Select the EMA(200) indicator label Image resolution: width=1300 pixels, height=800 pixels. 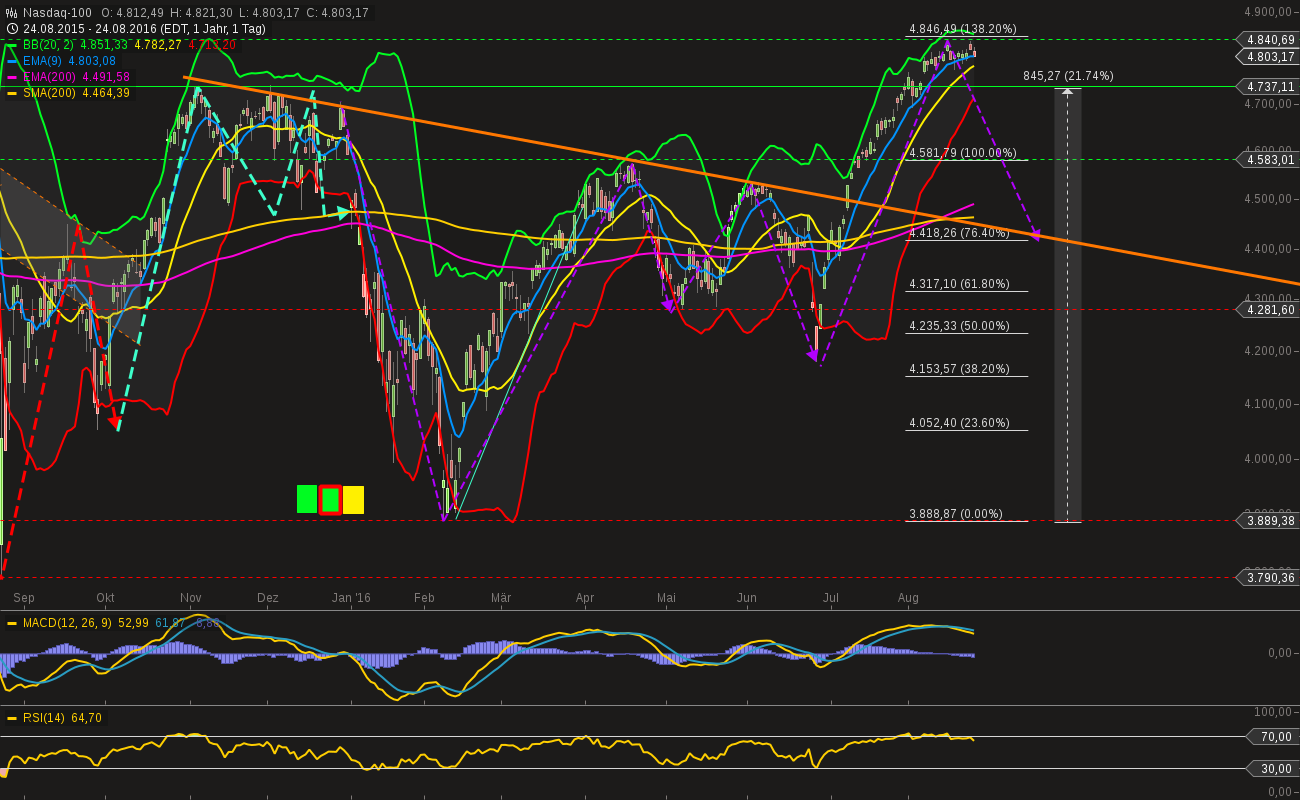pyautogui.click(x=50, y=77)
